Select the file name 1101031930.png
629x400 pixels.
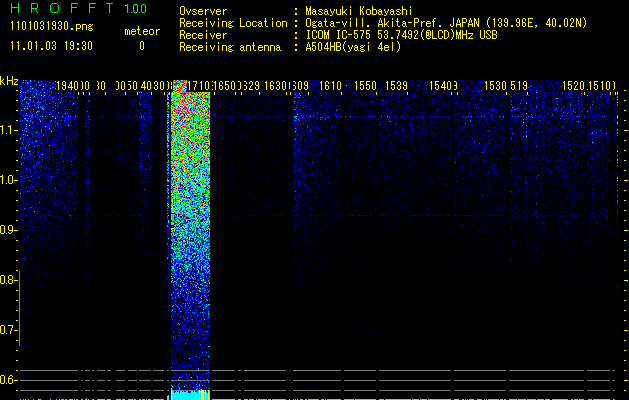point(52,26)
